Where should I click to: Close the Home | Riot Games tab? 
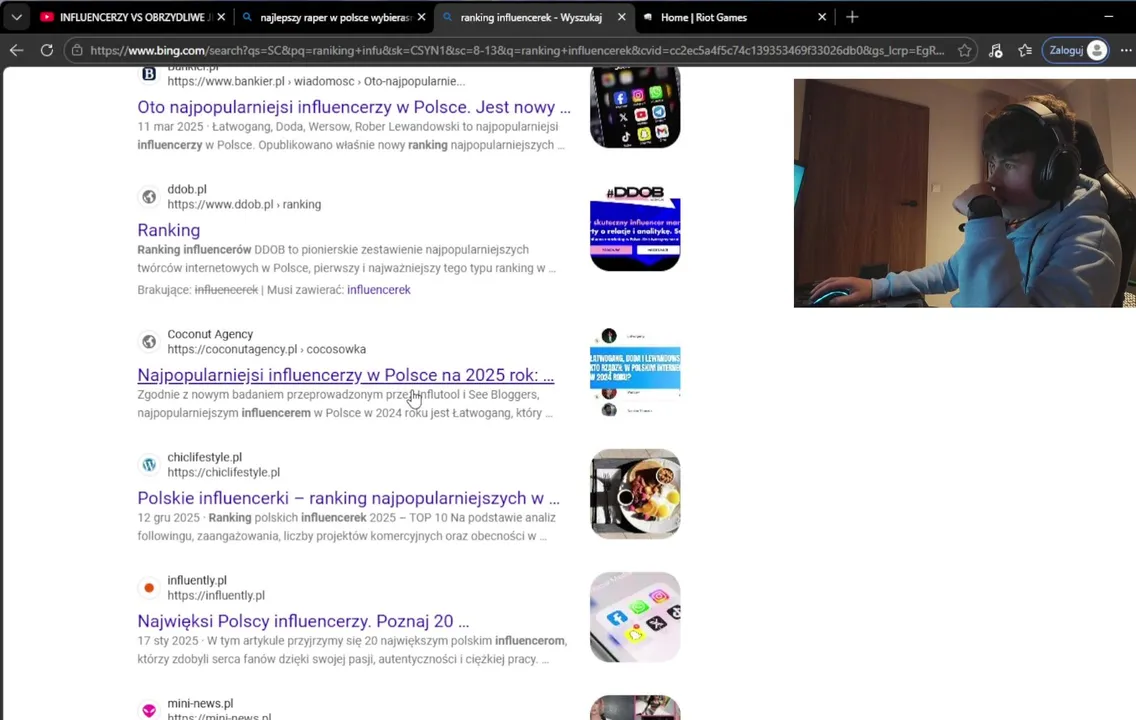[822, 17]
